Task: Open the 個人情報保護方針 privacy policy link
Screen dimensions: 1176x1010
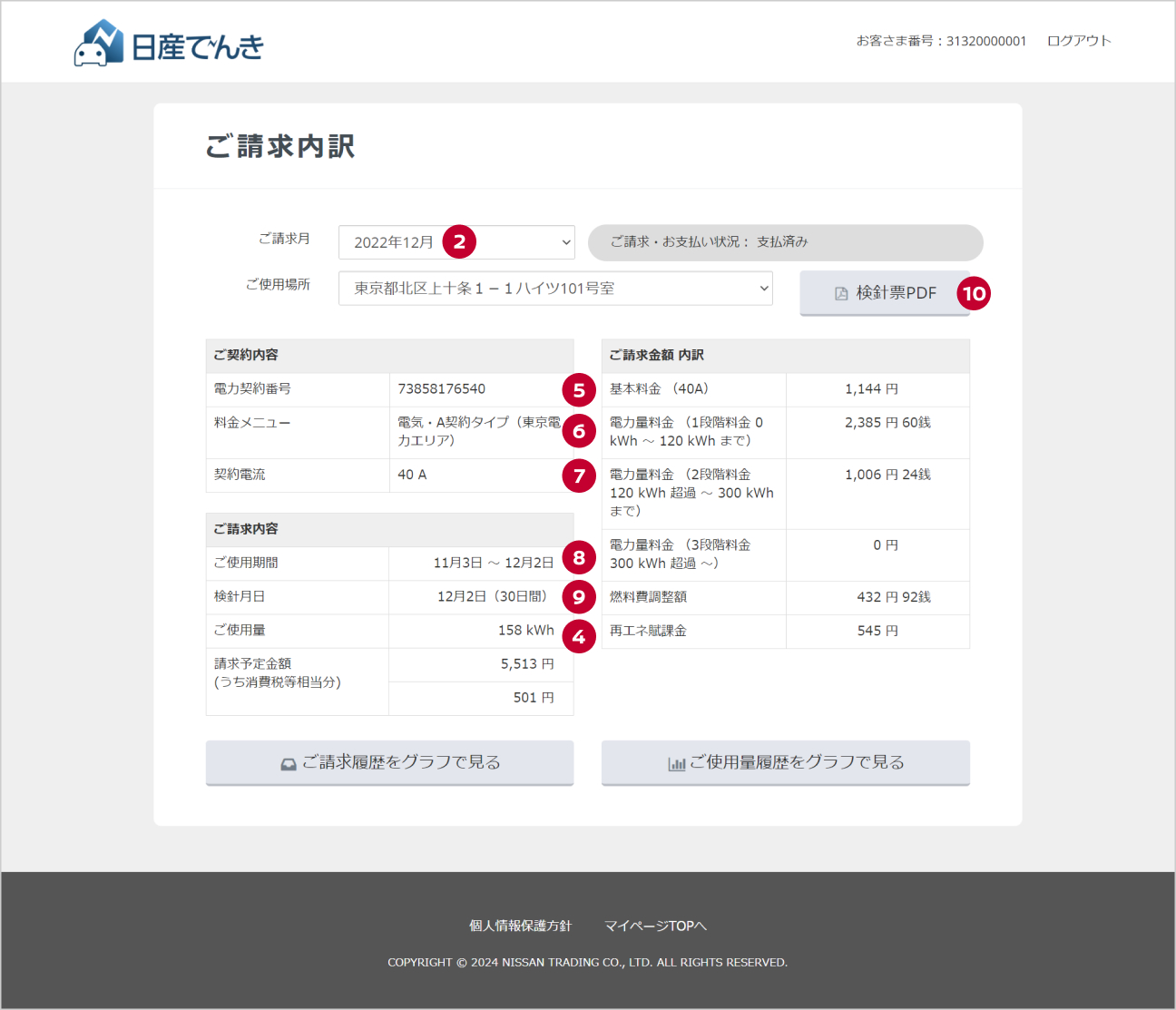Action: pos(520,926)
